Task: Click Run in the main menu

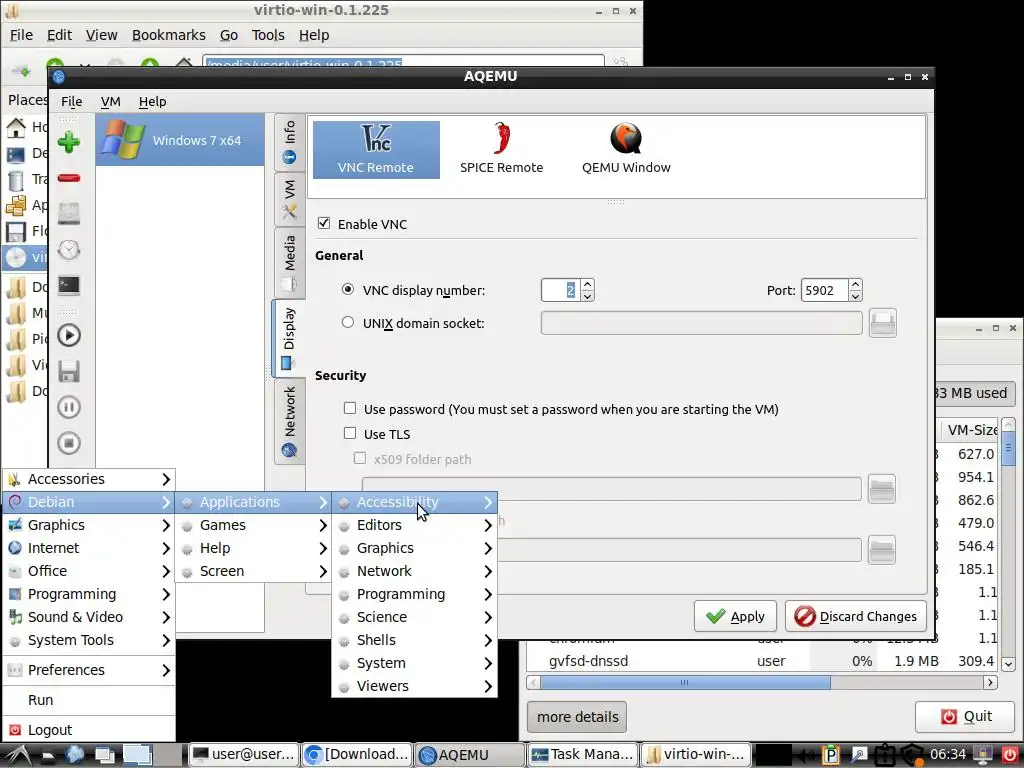Action: pos(89,700)
